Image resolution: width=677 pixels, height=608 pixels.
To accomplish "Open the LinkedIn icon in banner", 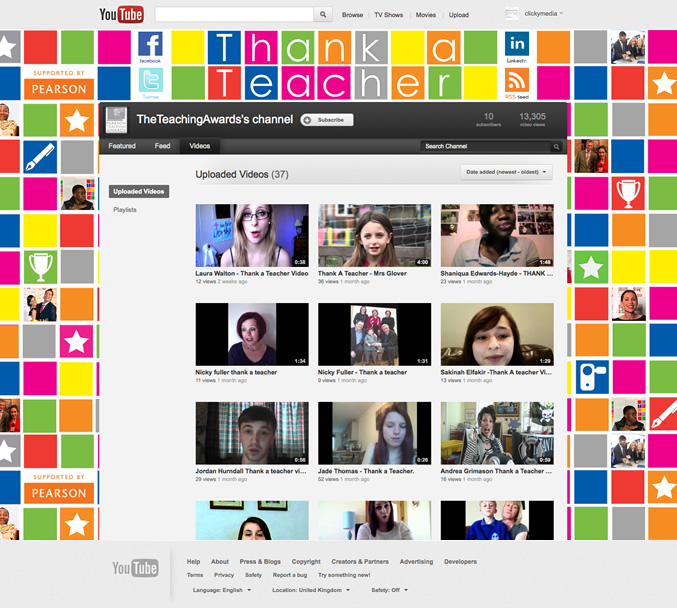I will pyautogui.click(x=516, y=45).
